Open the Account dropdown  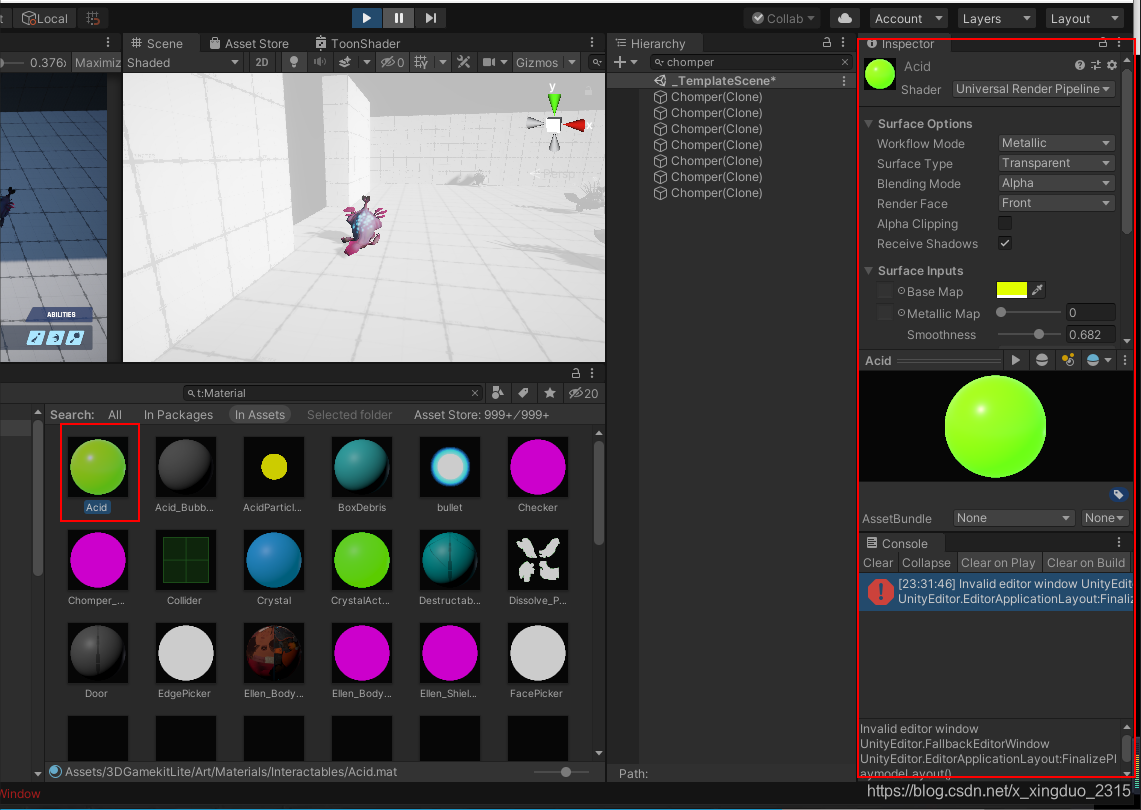point(909,18)
